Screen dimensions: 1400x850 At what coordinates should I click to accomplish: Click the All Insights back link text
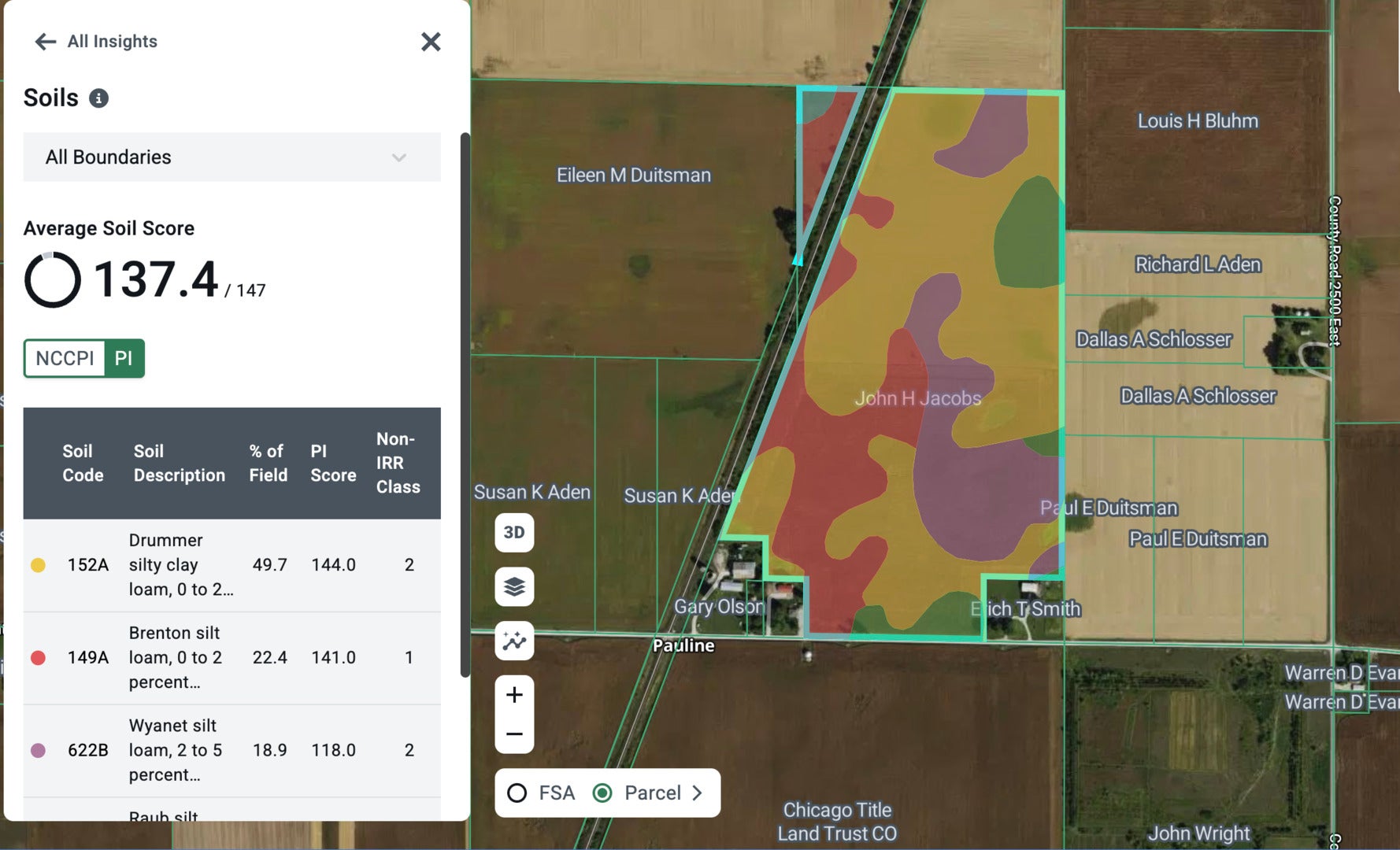(x=113, y=42)
